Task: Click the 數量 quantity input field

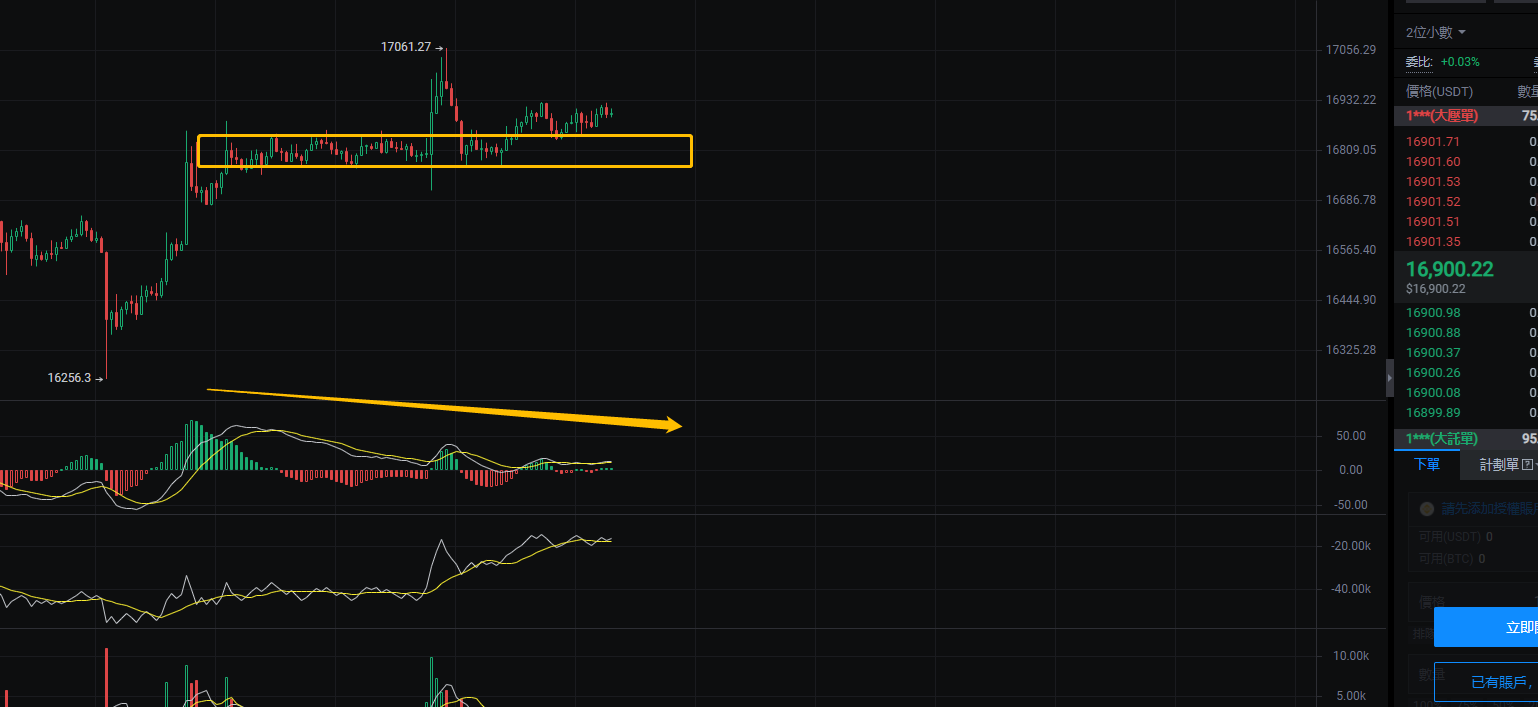Action: coord(1473,674)
